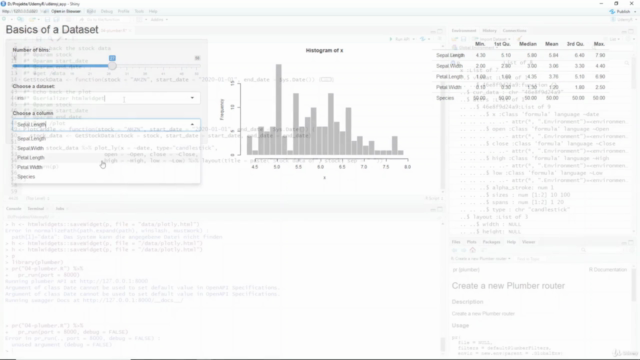Click 'Sepal.Length' row label in summary table
Image resolution: width=640 pixels, height=360 pixels.
tap(450, 55)
